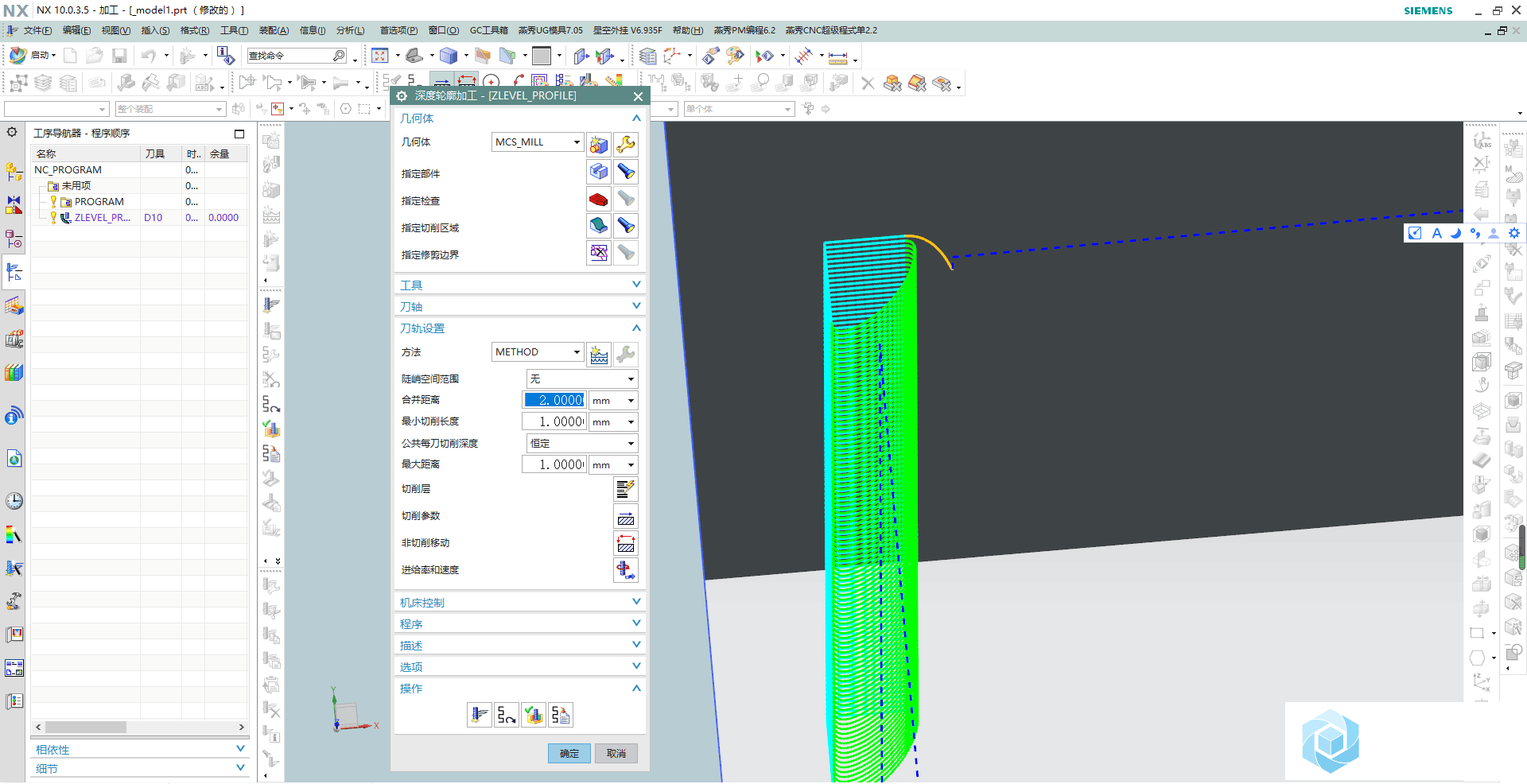
Task: Open the common depth per cut (恒定) dropdown
Action: click(x=582, y=444)
